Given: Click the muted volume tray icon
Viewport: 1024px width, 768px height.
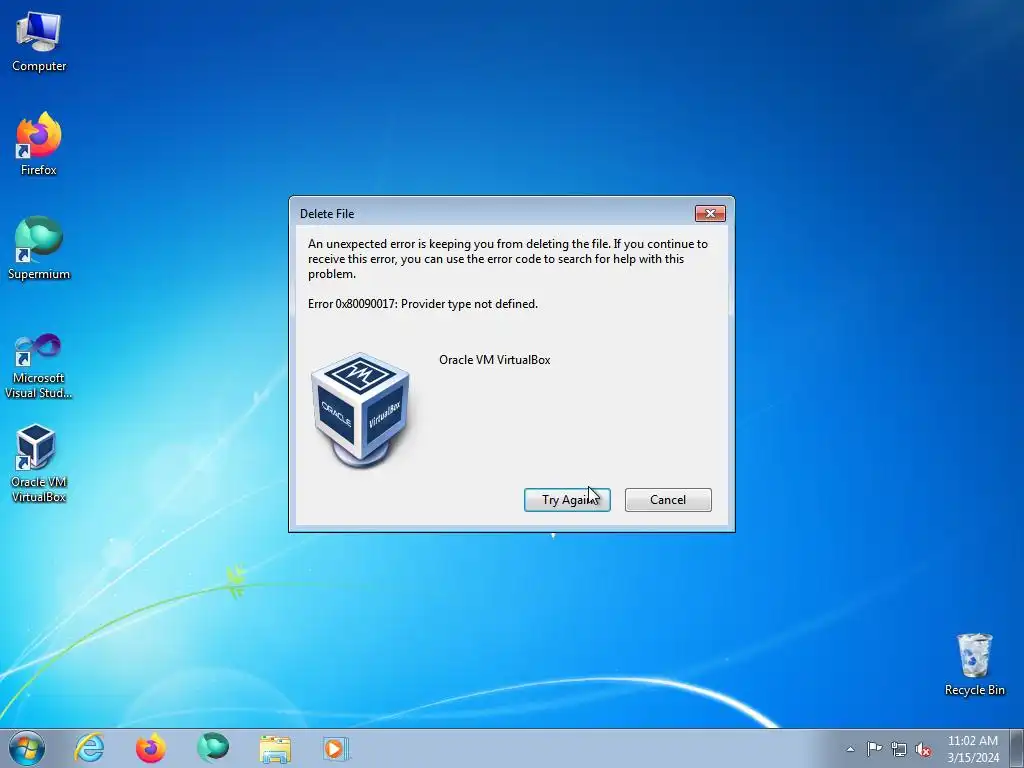Looking at the screenshot, I should pos(923,749).
